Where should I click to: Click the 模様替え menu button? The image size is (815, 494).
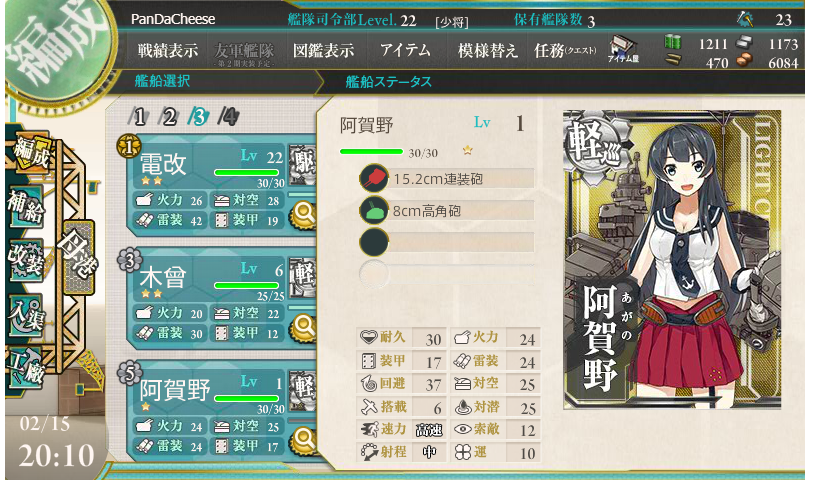pyautogui.click(x=488, y=50)
